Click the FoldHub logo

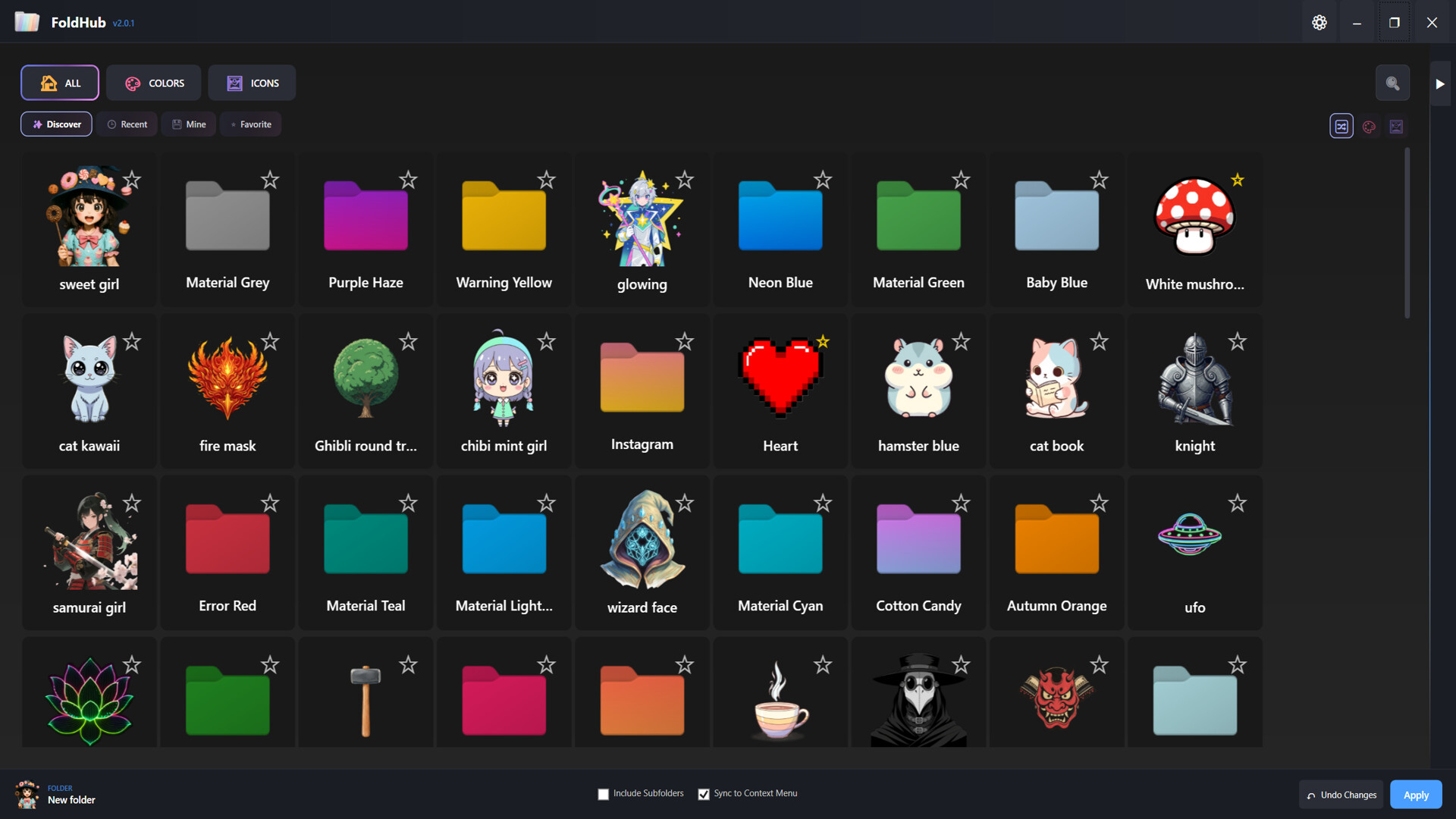pos(27,22)
